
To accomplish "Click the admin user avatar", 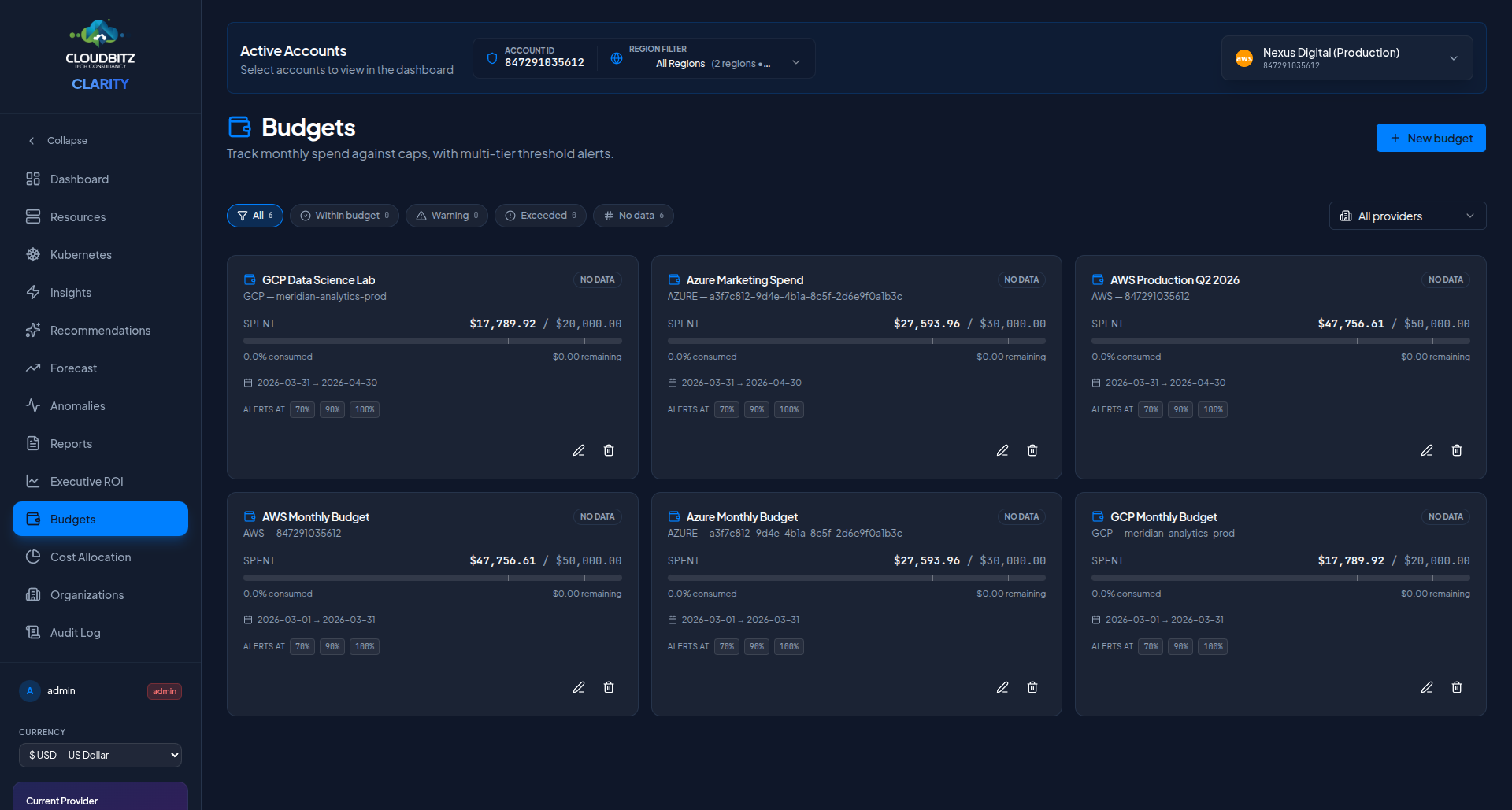I will pos(30,691).
